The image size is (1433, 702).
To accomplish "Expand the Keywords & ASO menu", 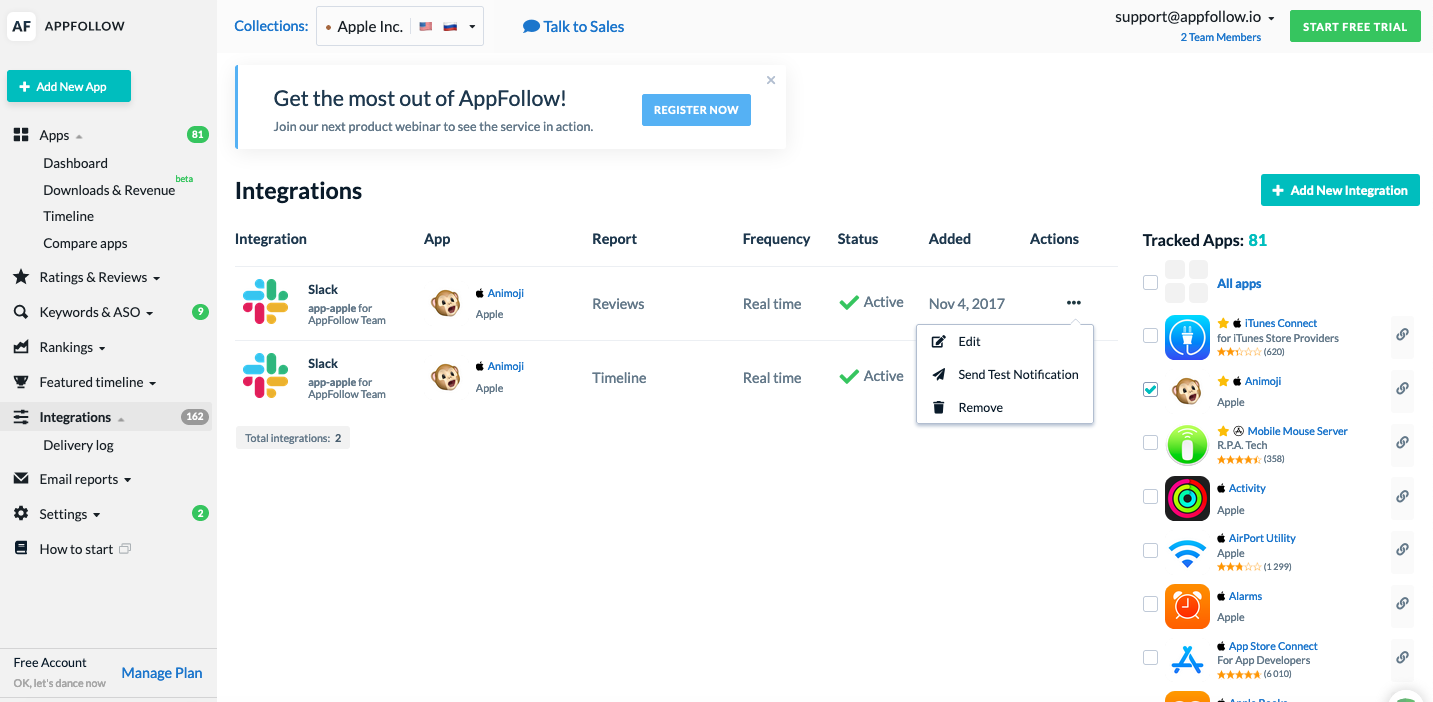I will click(x=149, y=313).
